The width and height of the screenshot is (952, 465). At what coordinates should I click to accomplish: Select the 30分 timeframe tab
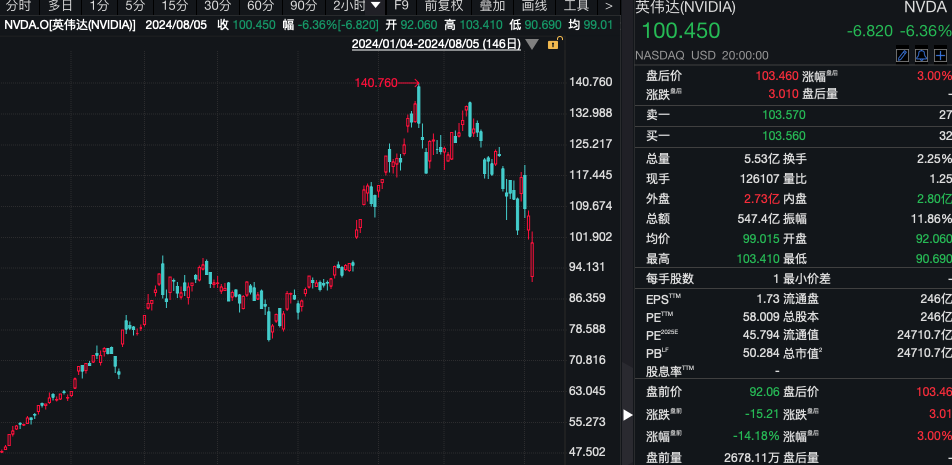[x=217, y=6]
